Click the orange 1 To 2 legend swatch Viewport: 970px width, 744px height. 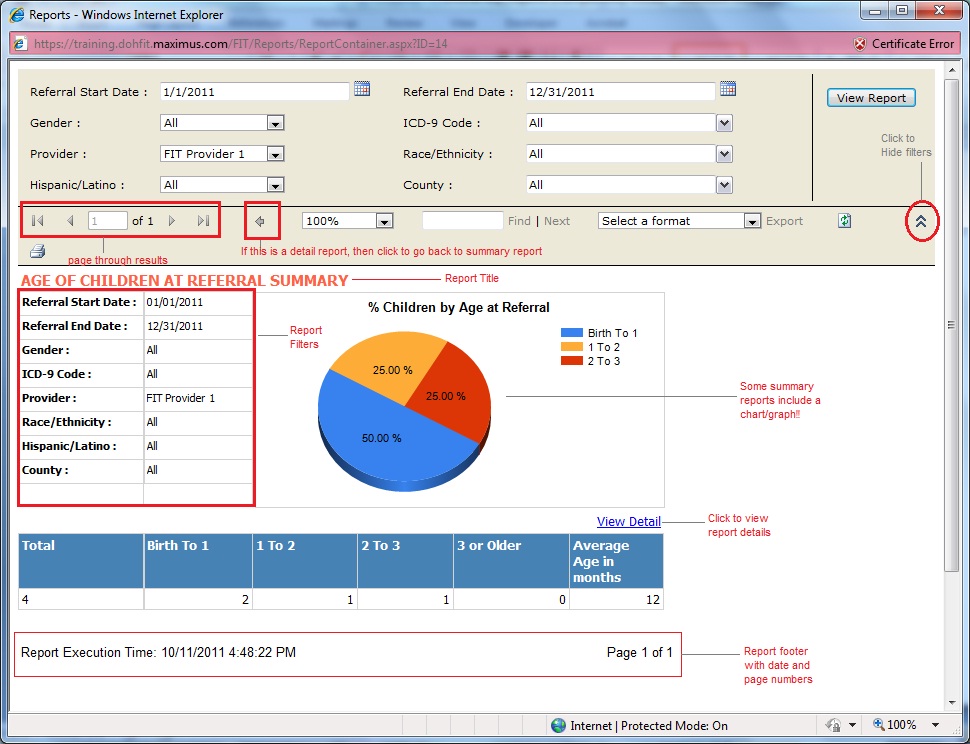pyautogui.click(x=572, y=347)
